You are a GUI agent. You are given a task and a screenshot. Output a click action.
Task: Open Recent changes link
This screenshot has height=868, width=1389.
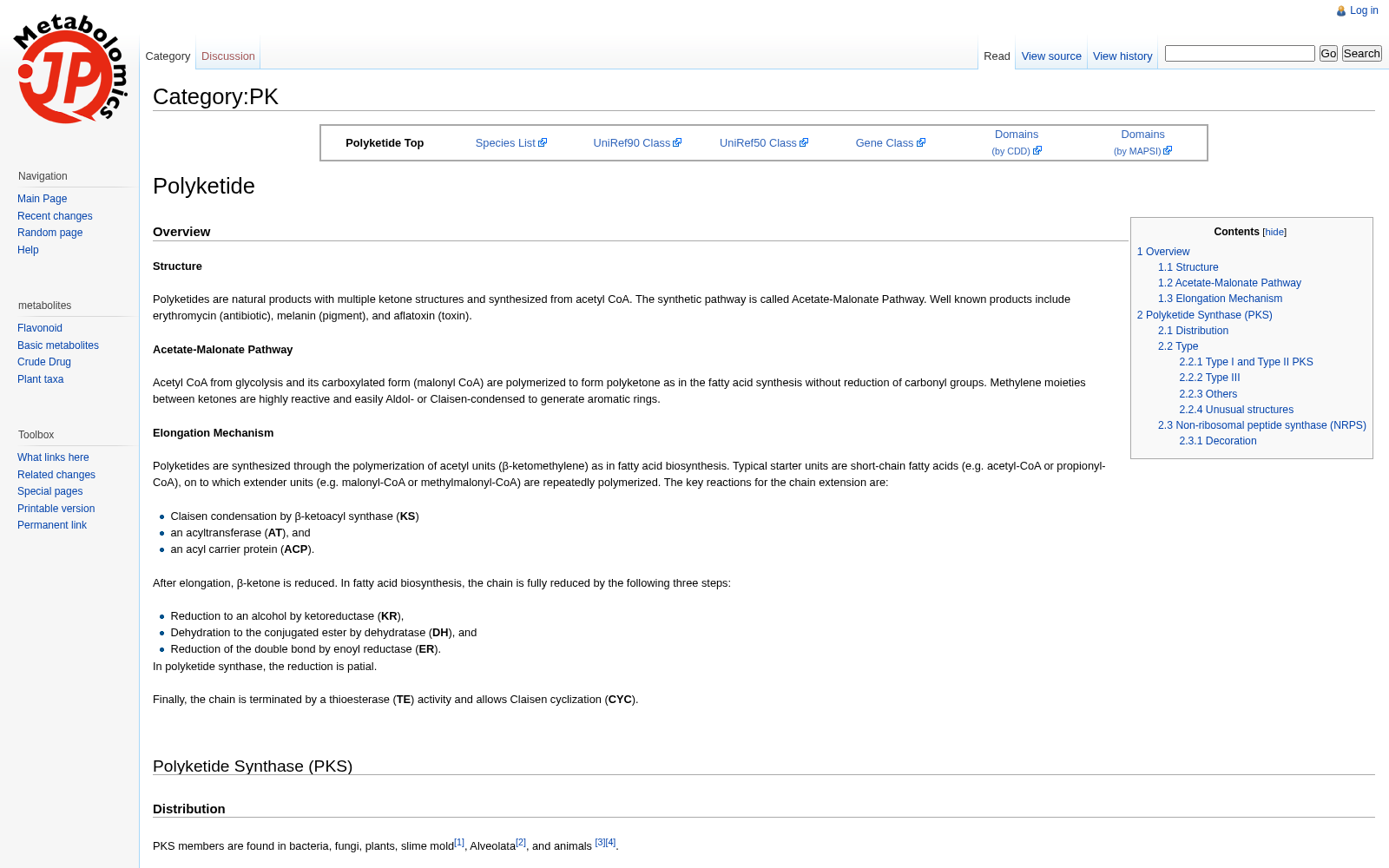(55, 216)
